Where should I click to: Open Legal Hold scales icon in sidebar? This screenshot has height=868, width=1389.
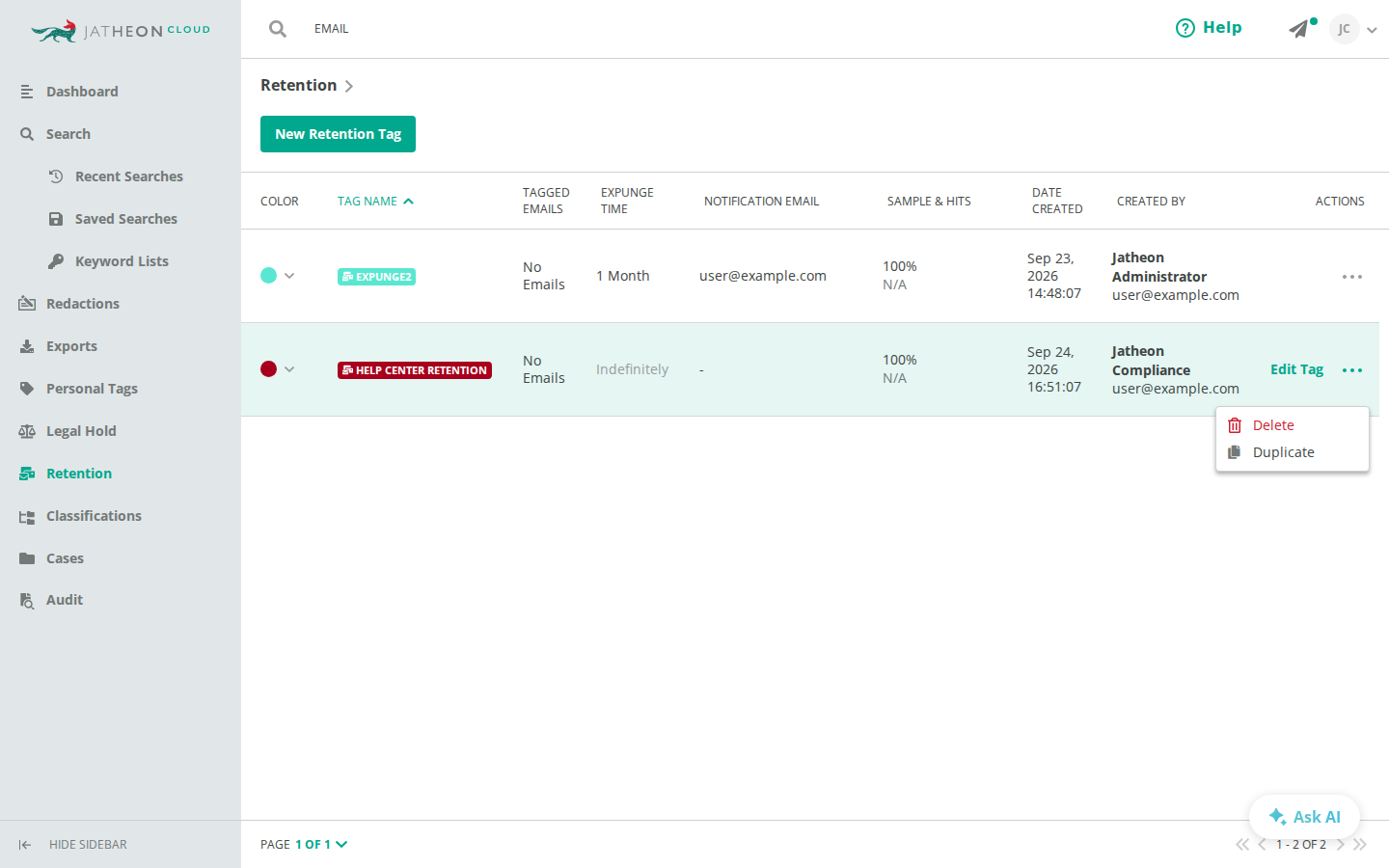[x=27, y=431]
